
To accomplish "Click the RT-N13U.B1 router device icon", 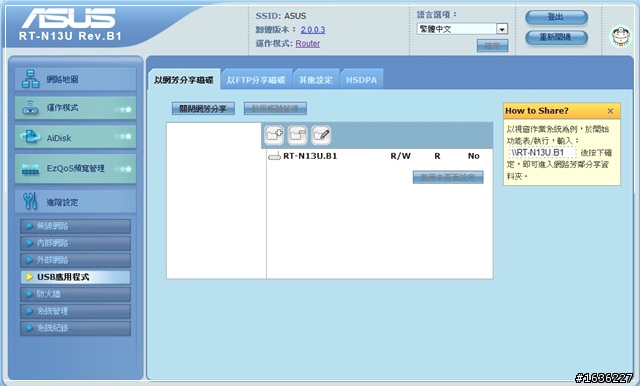I will click(x=274, y=156).
